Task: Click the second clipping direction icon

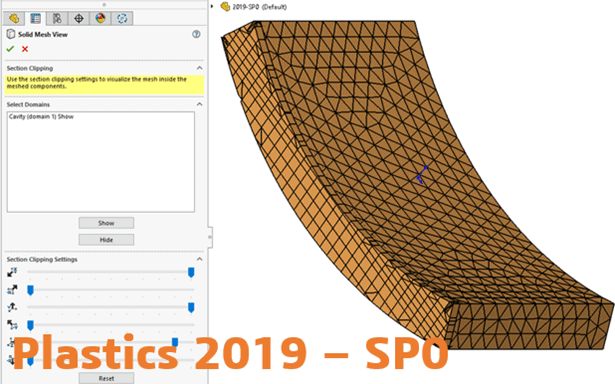Action: [12, 290]
